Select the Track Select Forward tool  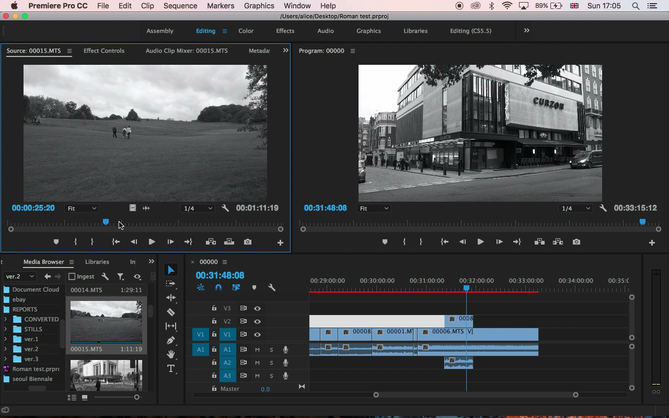171,284
